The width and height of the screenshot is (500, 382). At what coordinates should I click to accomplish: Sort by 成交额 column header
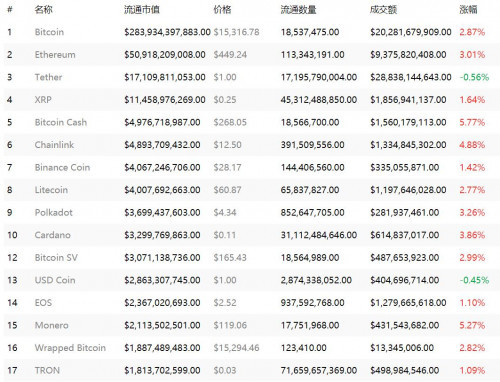[x=383, y=10]
